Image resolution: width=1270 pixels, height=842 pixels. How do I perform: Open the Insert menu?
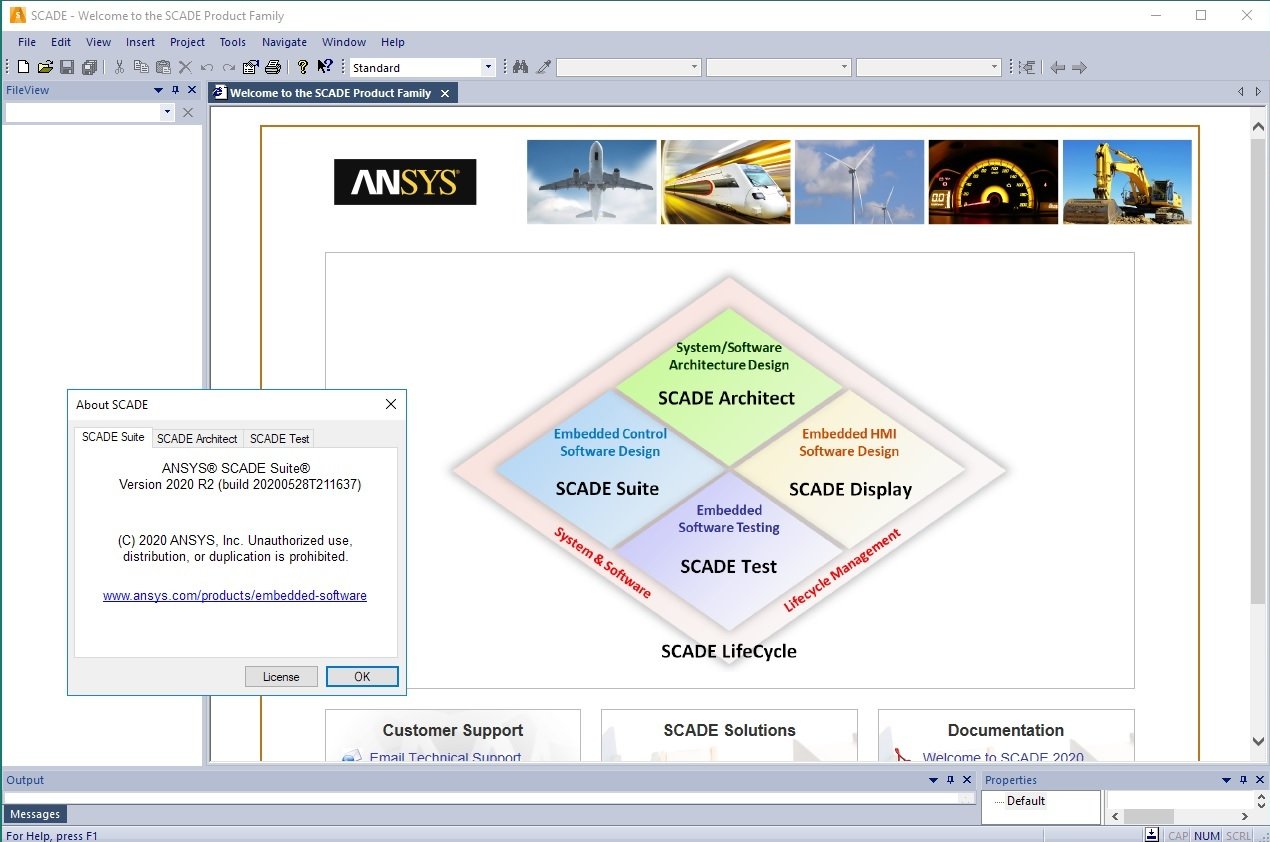coord(140,42)
